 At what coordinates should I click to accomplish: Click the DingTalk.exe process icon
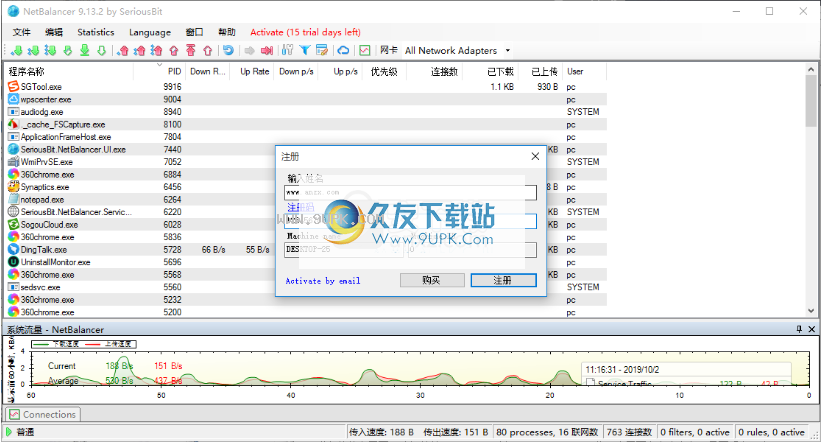(x=13, y=249)
